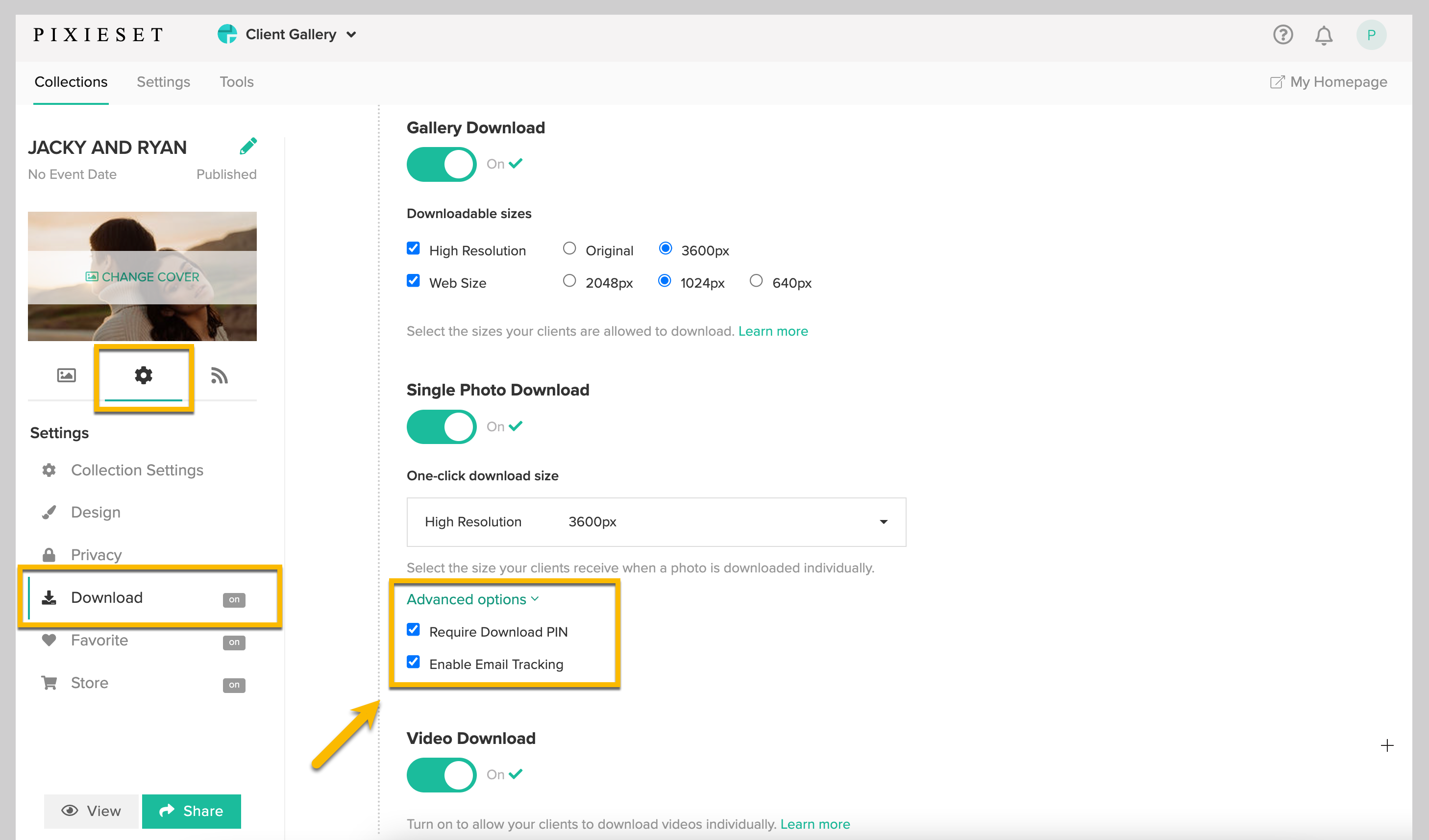Click the Download 'on' status badge
Image resolution: width=1429 pixels, height=840 pixels.
[234, 599]
